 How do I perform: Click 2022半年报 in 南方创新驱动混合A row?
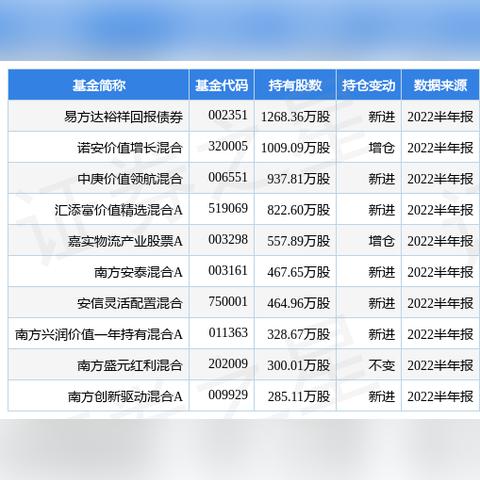[440, 397]
